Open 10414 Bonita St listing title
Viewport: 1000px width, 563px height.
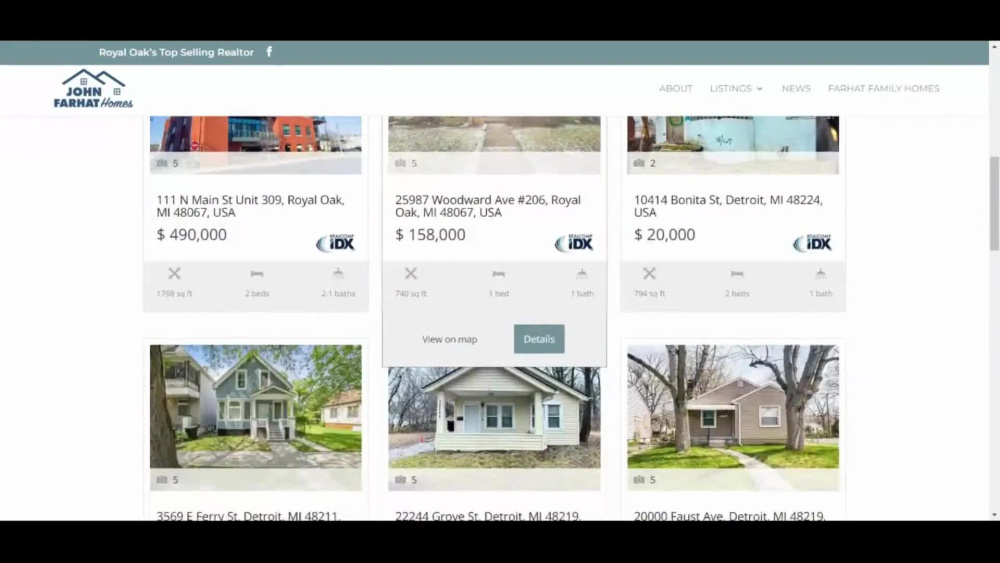pos(728,206)
